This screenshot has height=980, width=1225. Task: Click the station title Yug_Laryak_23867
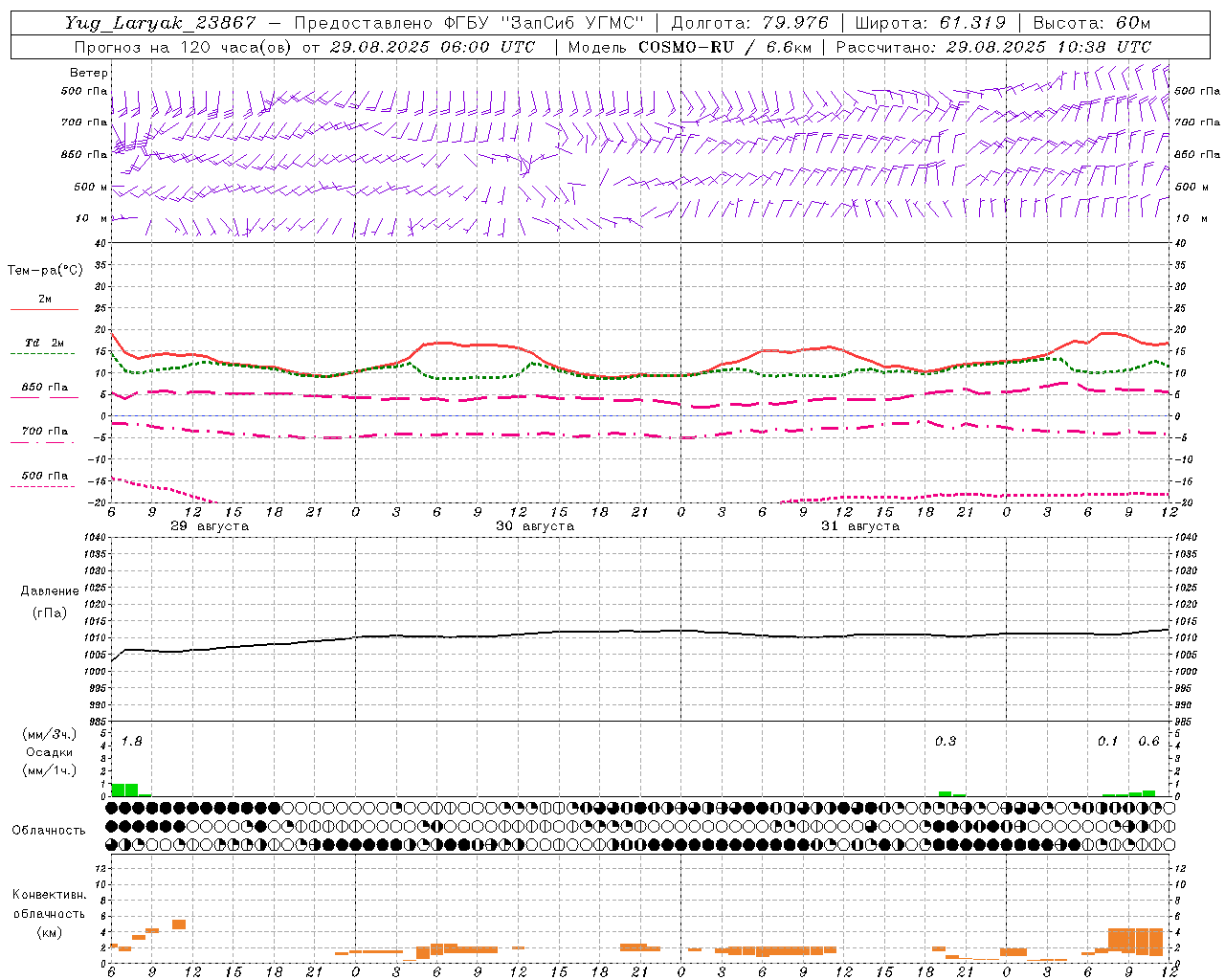161,23
